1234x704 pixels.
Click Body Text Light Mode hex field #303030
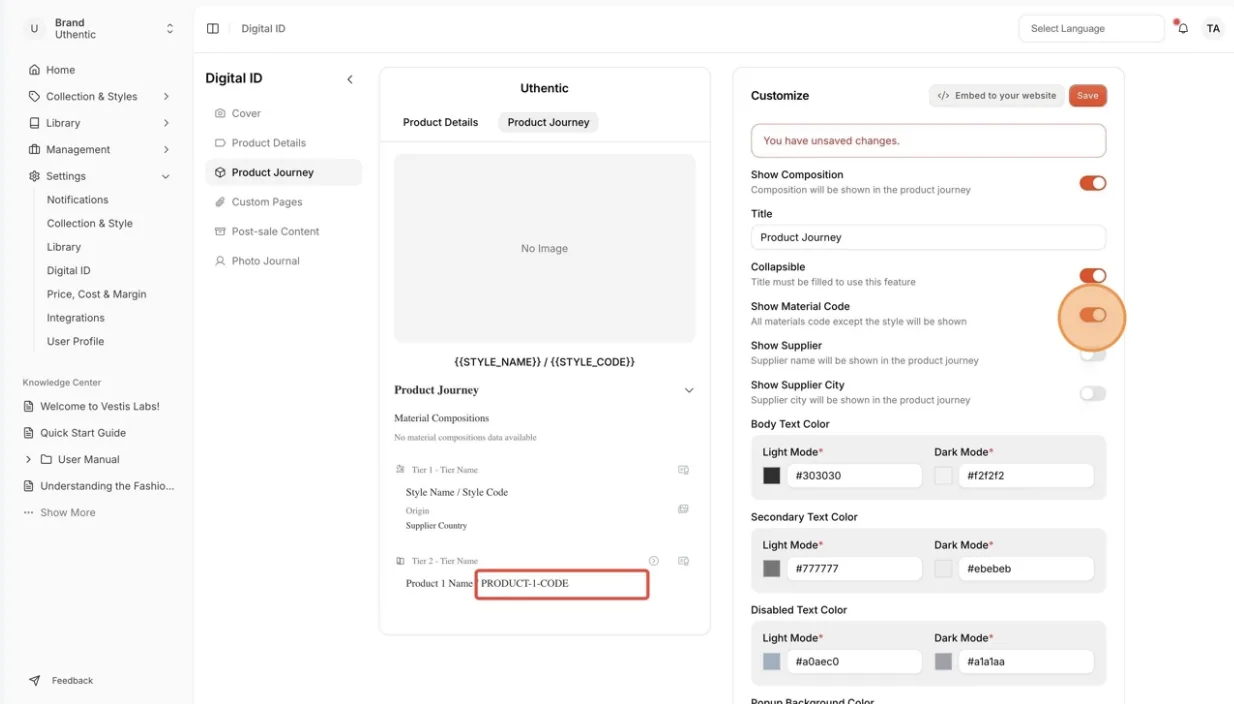854,476
